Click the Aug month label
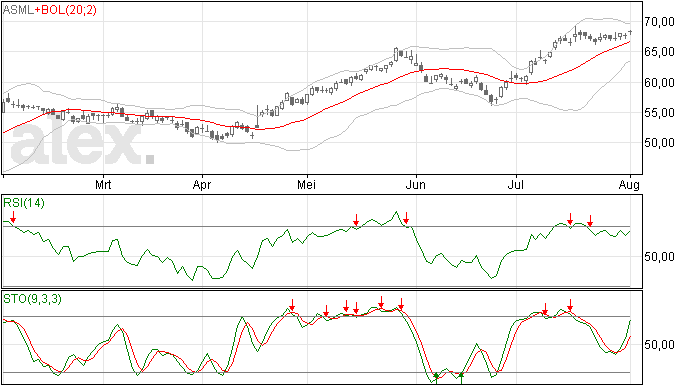This screenshot has height=387, width=690. click(629, 185)
